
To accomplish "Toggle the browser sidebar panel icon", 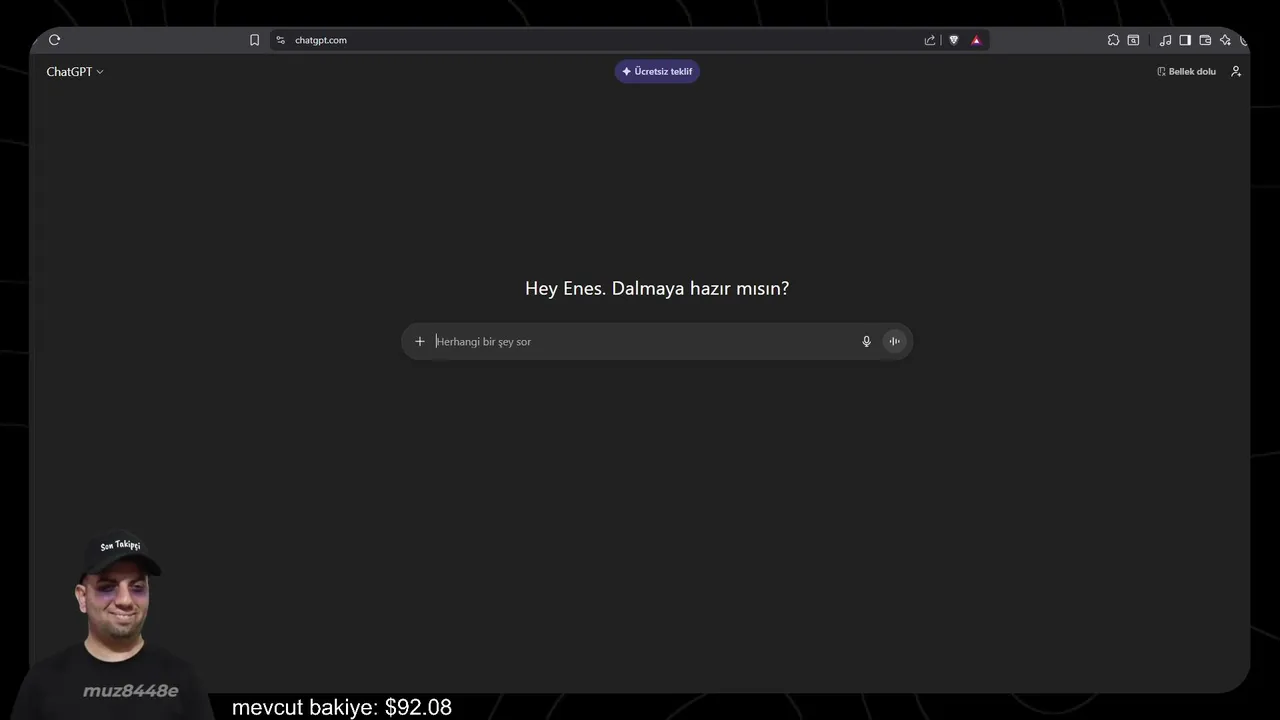I will click(x=1185, y=40).
